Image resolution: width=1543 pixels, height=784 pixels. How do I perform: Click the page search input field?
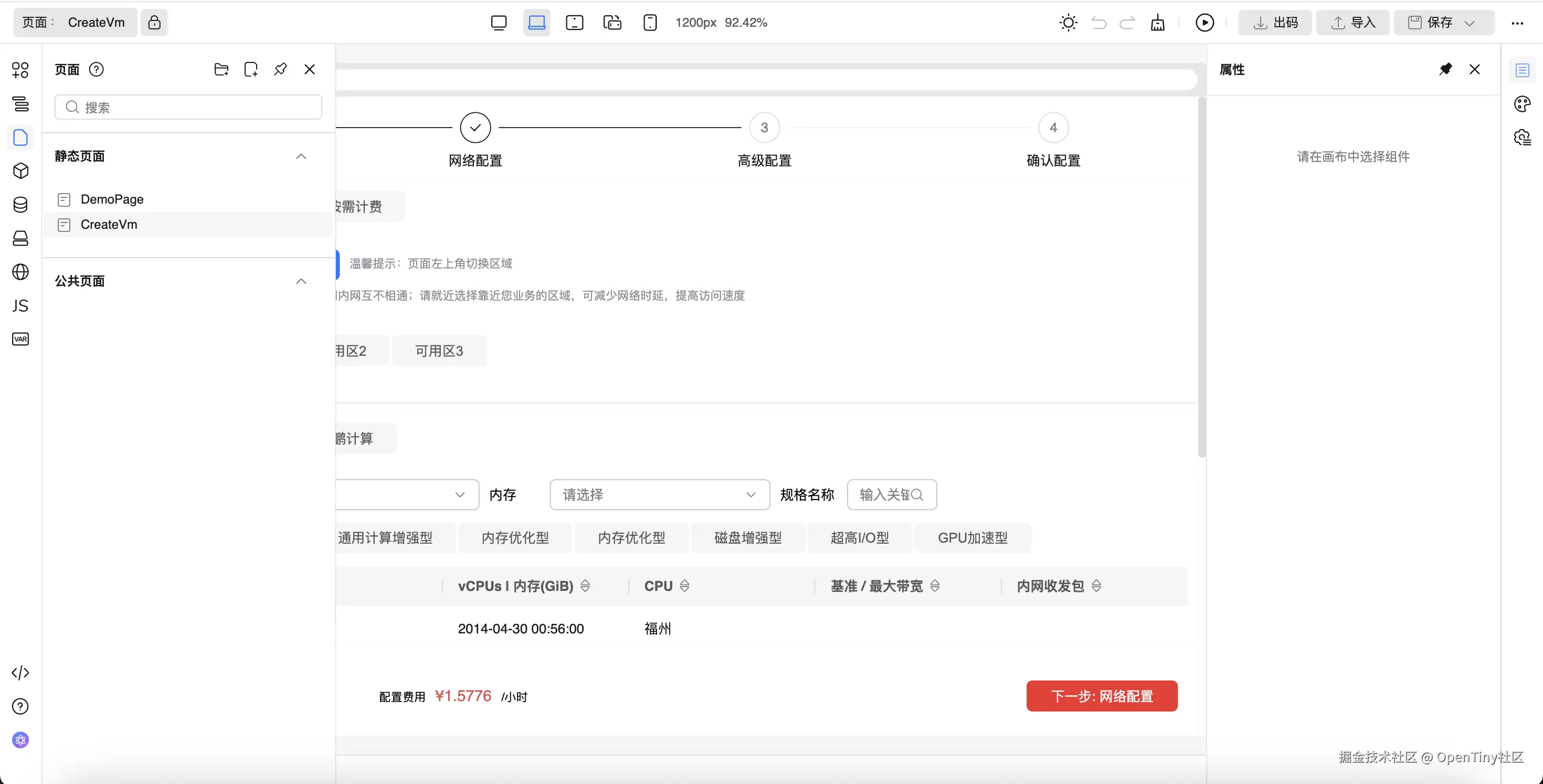188,107
